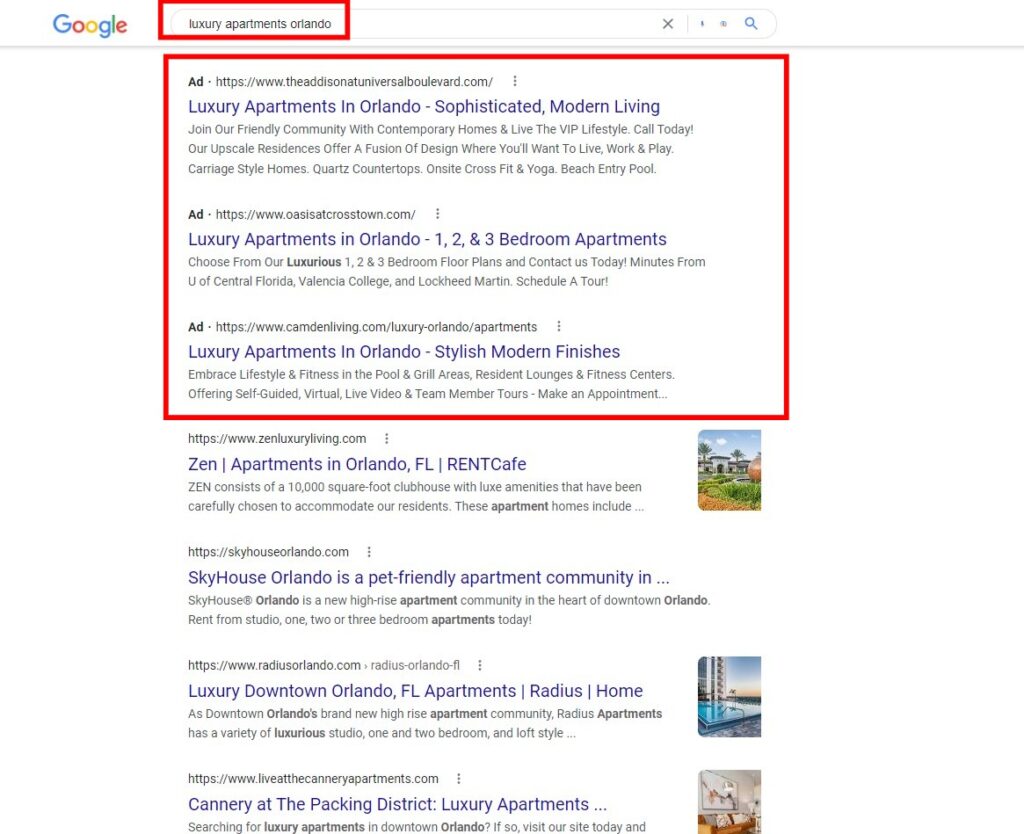This screenshot has width=1024, height=834.
Task: Click the Radius high-rise pool thumbnail
Action: (729, 696)
